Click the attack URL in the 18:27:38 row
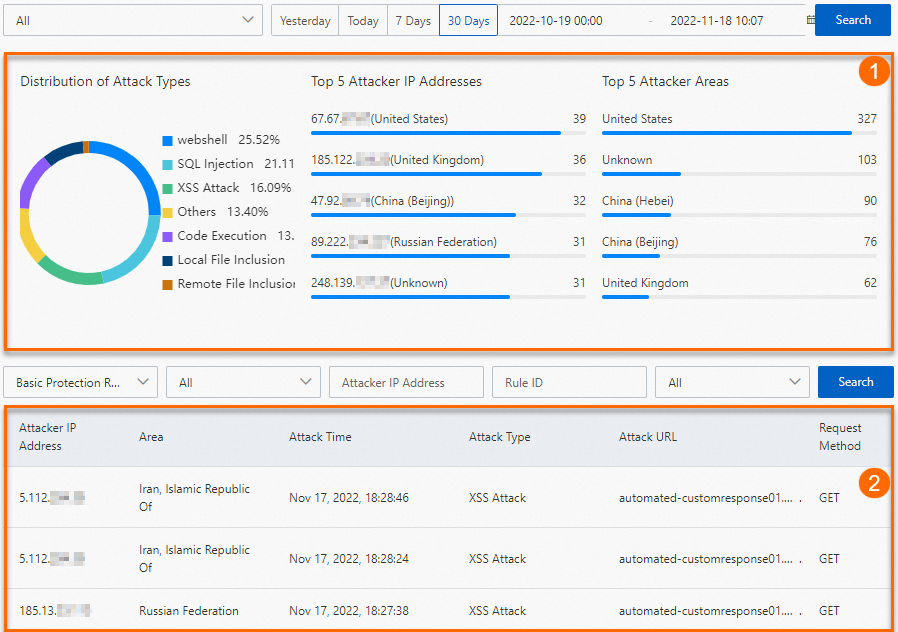The height and width of the screenshot is (632, 898). pyautogui.click(x=710, y=611)
